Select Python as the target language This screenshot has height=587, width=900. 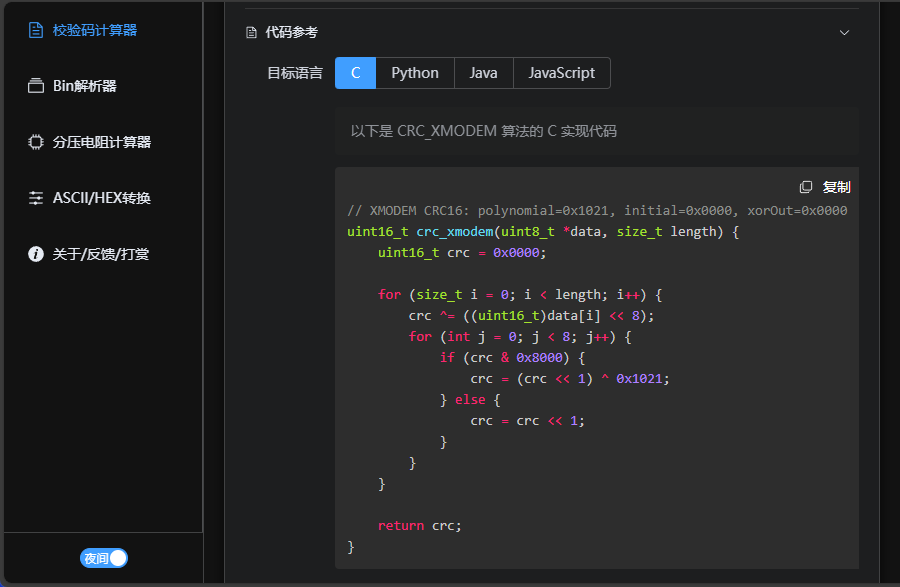tap(415, 73)
